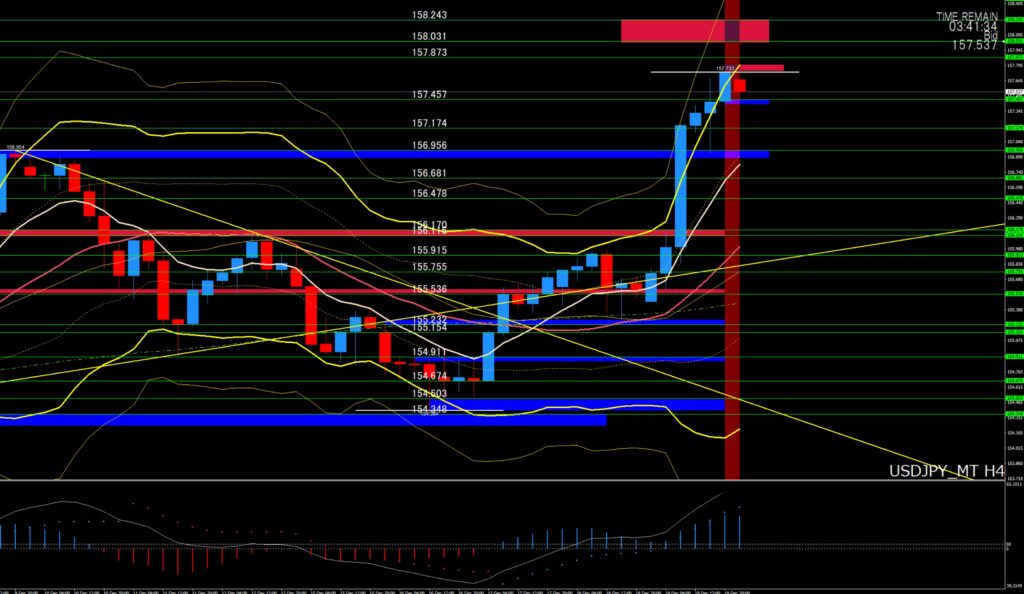This screenshot has height=594, width=1024.
Task: Click the 157.457 price level label
Action: point(429,94)
